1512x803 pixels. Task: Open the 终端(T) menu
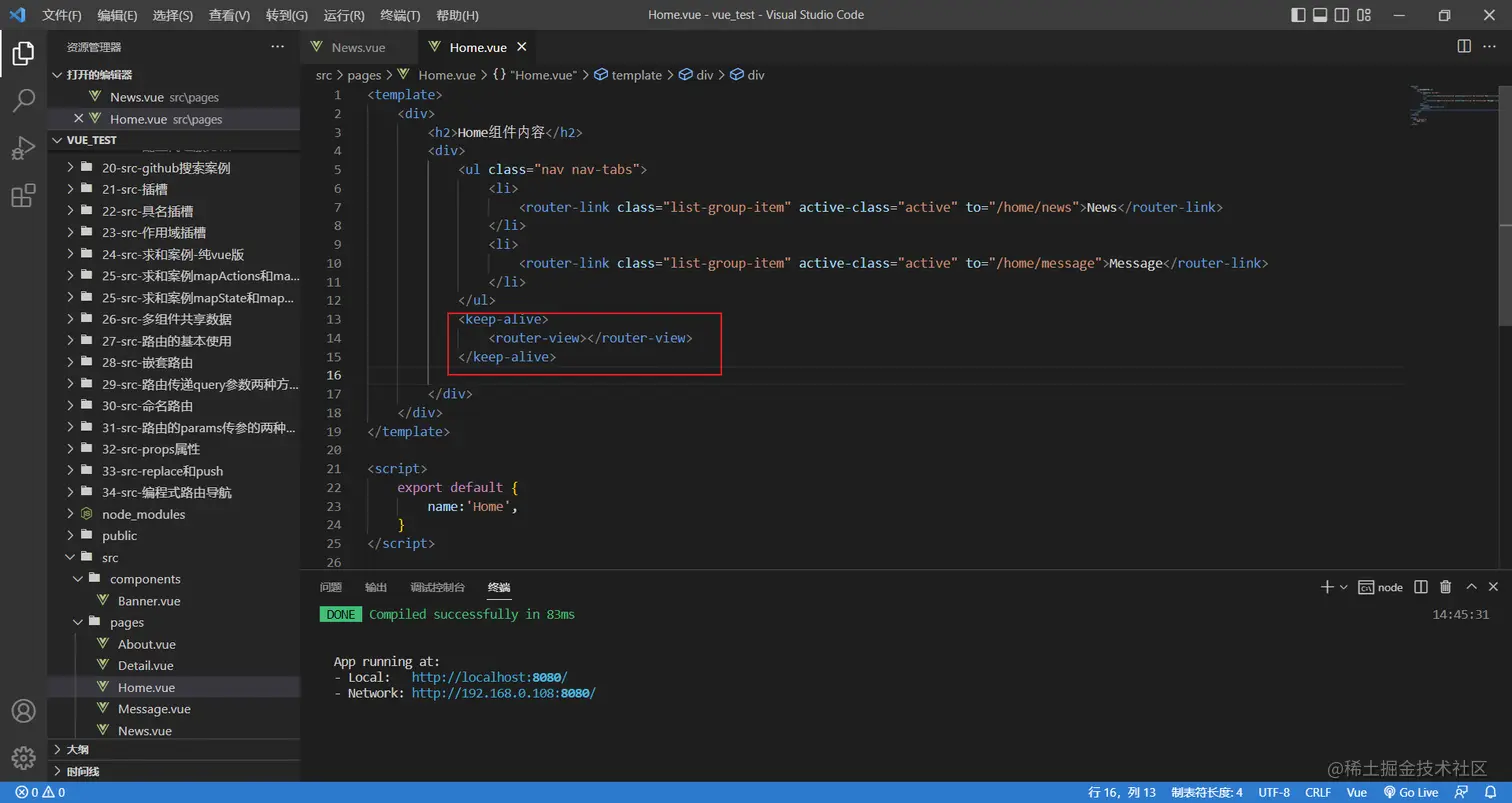click(x=401, y=15)
